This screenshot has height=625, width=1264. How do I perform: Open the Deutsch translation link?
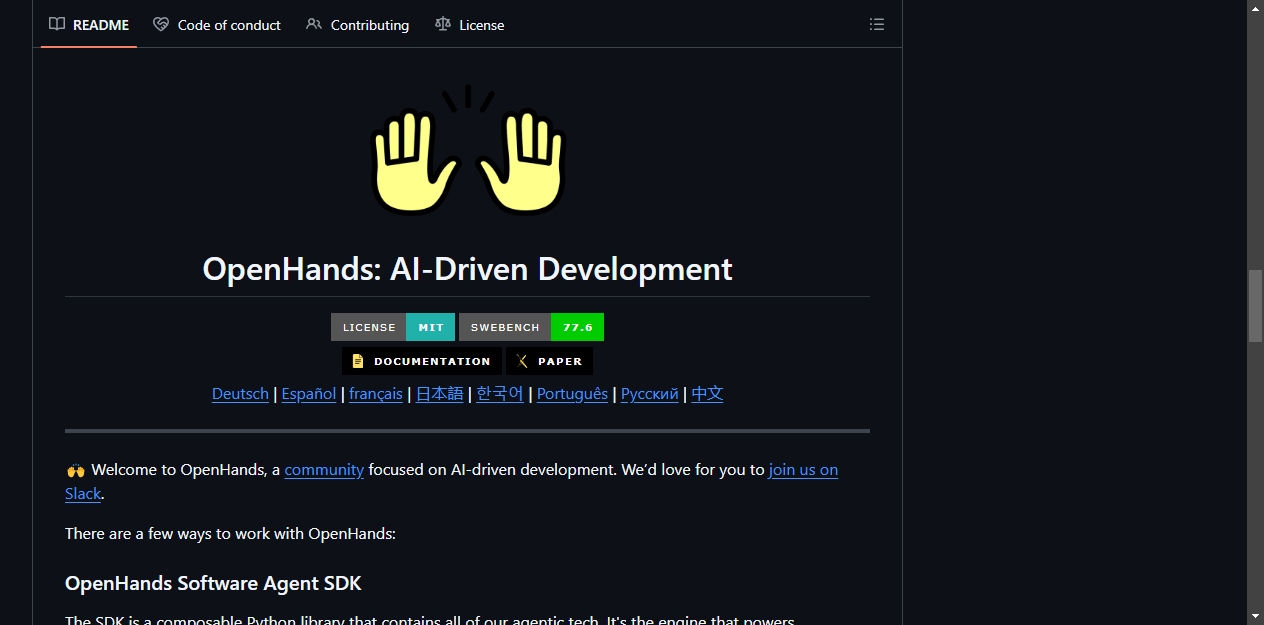[240, 394]
